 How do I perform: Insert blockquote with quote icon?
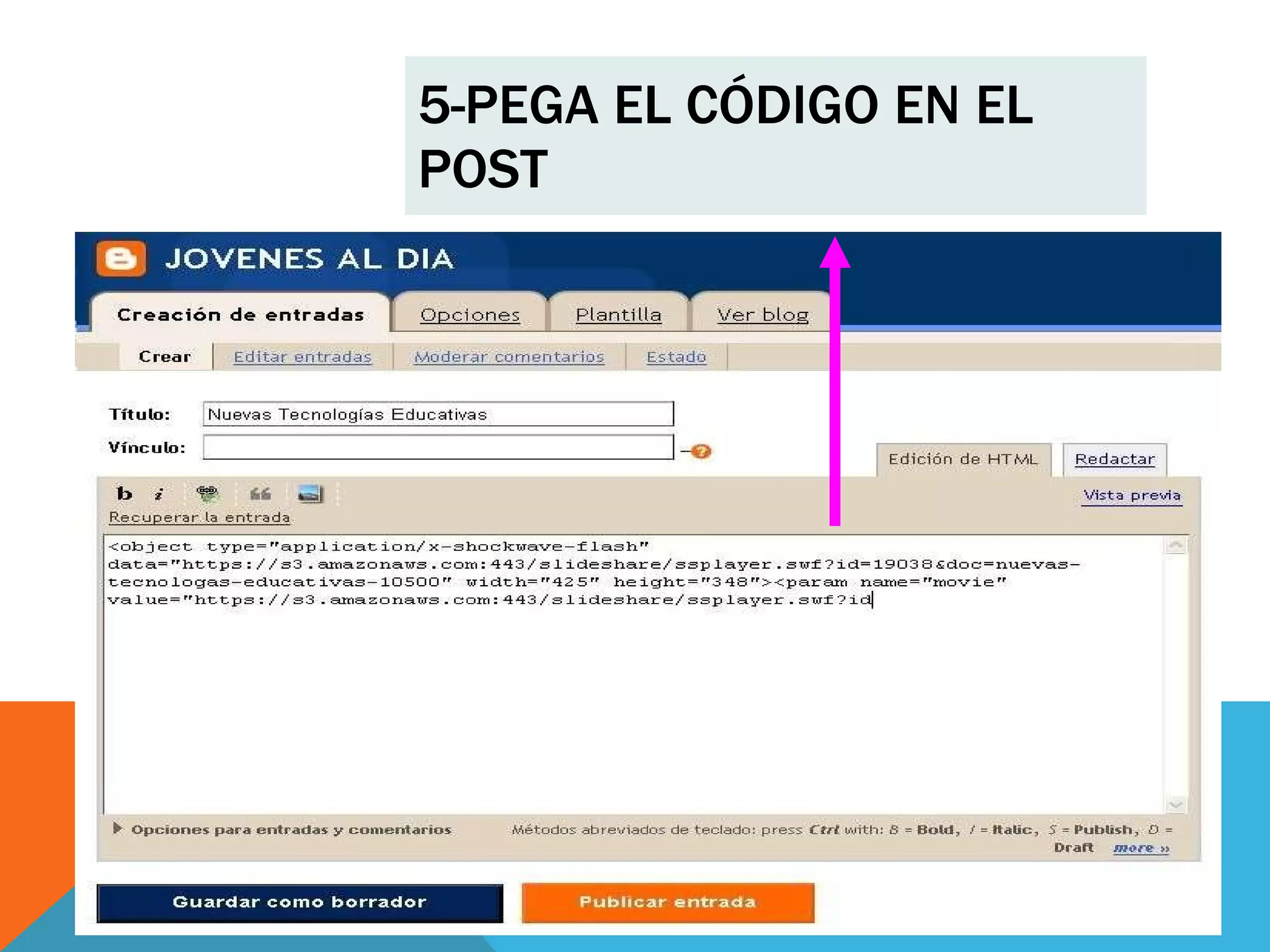click(260, 494)
